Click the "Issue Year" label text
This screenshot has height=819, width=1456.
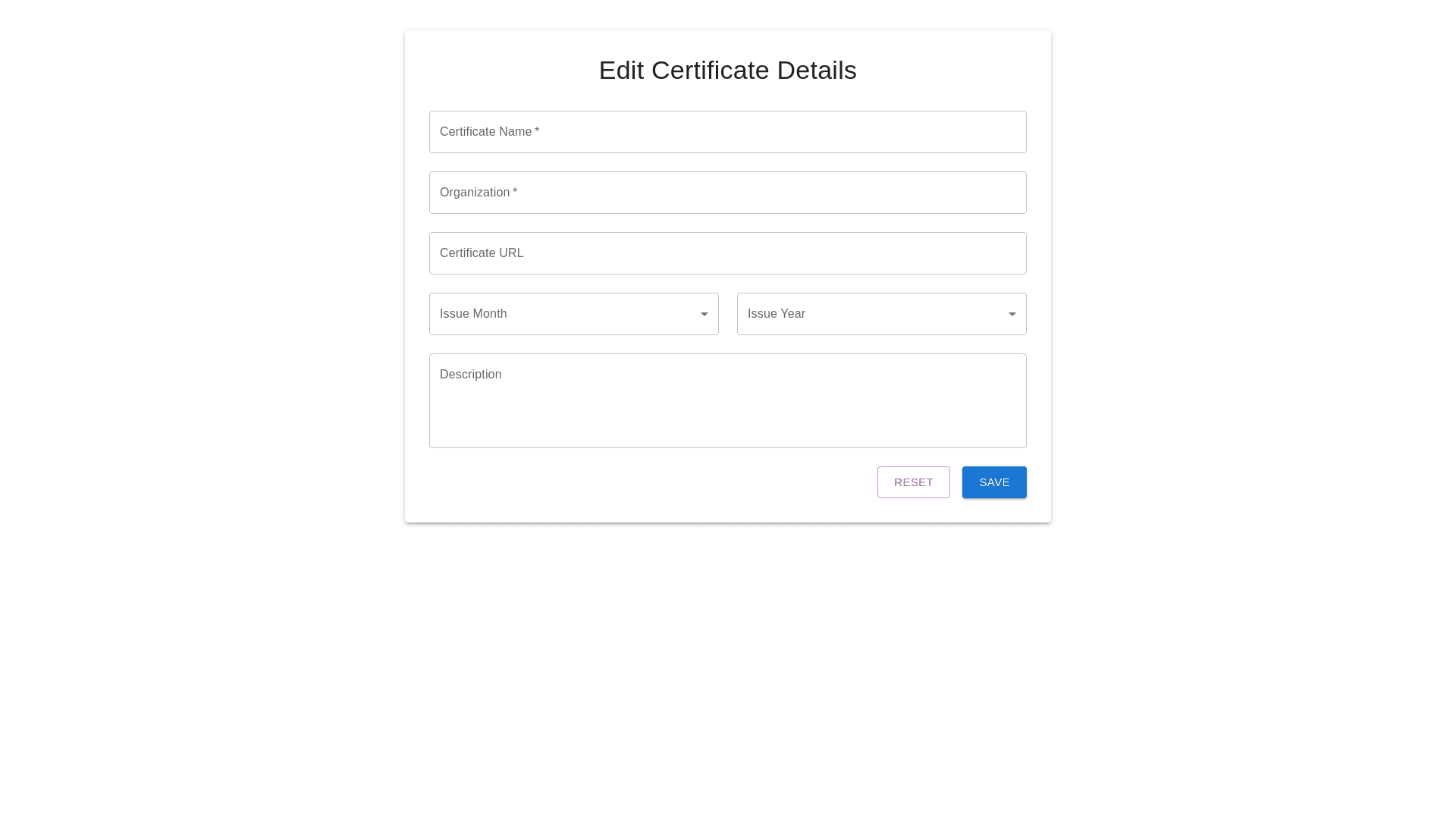coord(777,314)
